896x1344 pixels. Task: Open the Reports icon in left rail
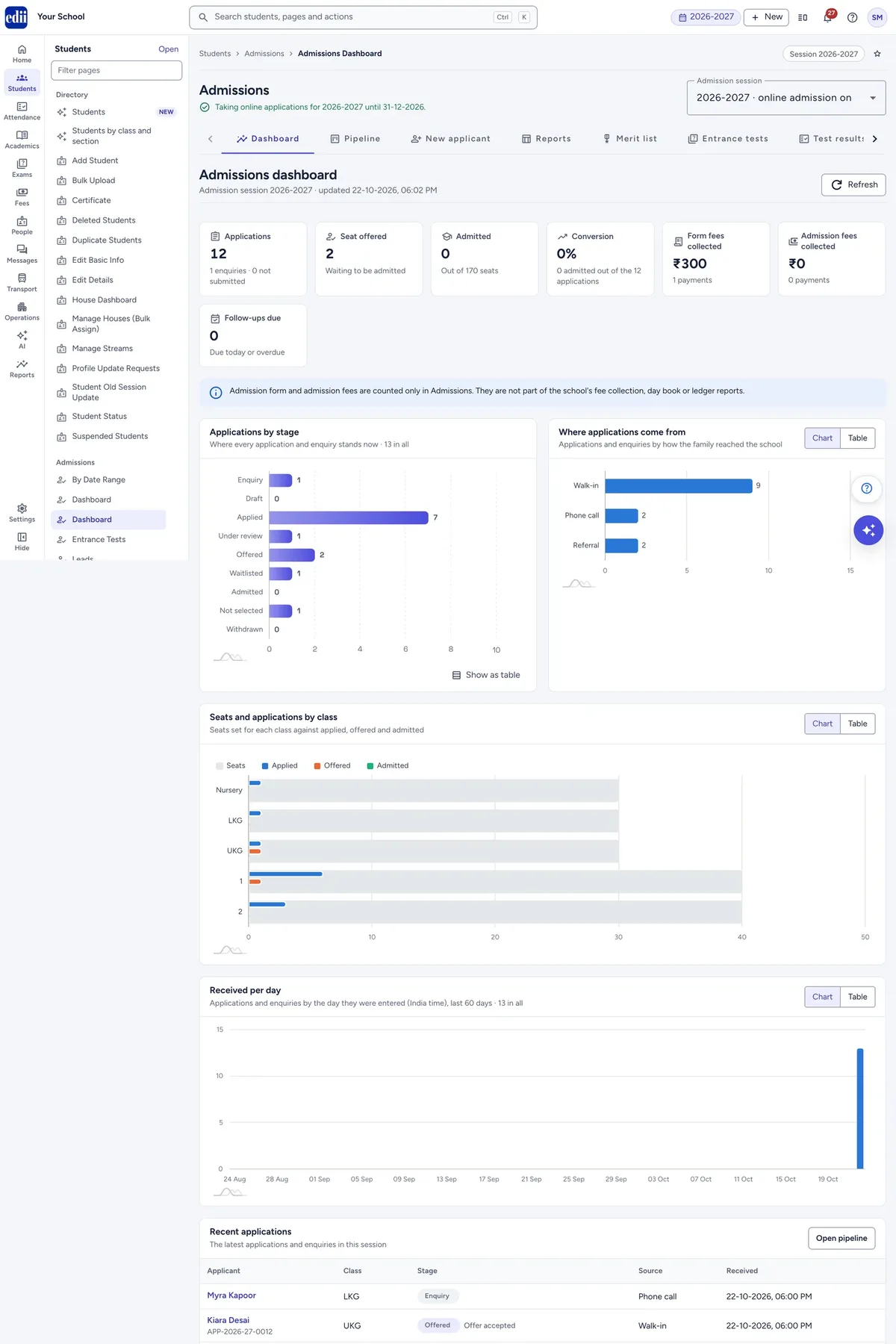[22, 369]
